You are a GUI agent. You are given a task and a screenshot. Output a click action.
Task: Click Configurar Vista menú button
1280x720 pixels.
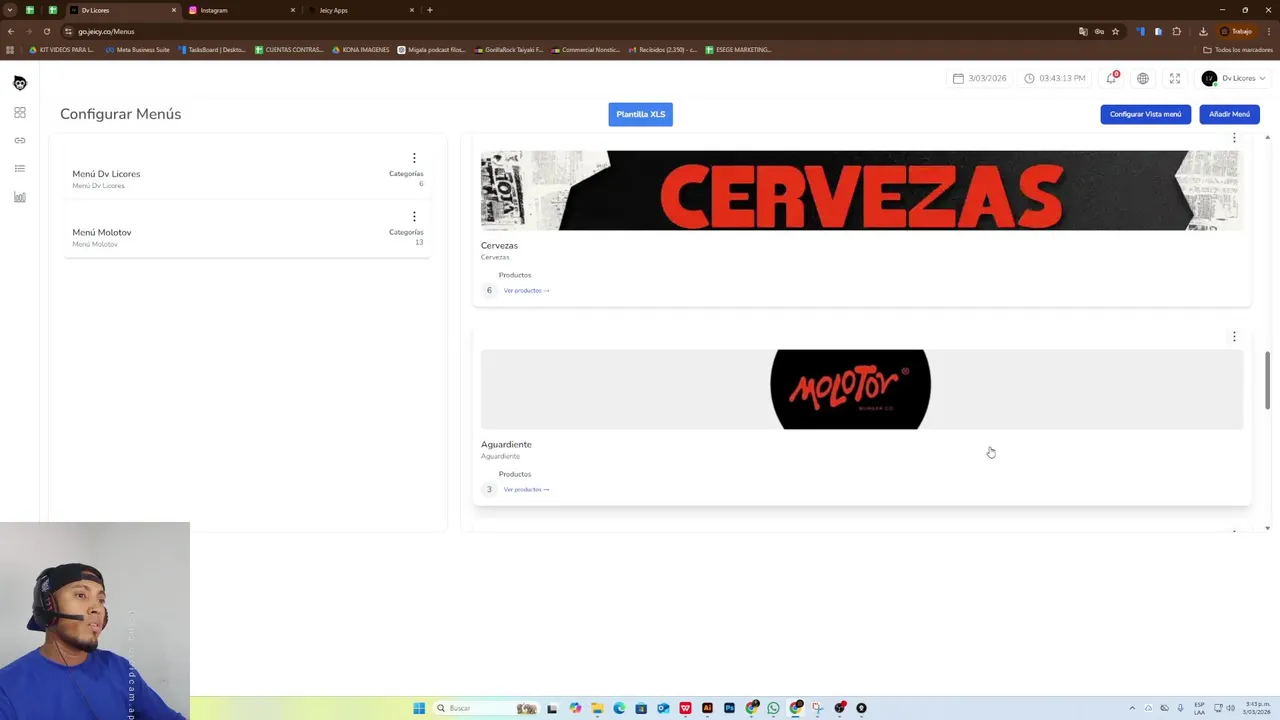(x=1145, y=114)
